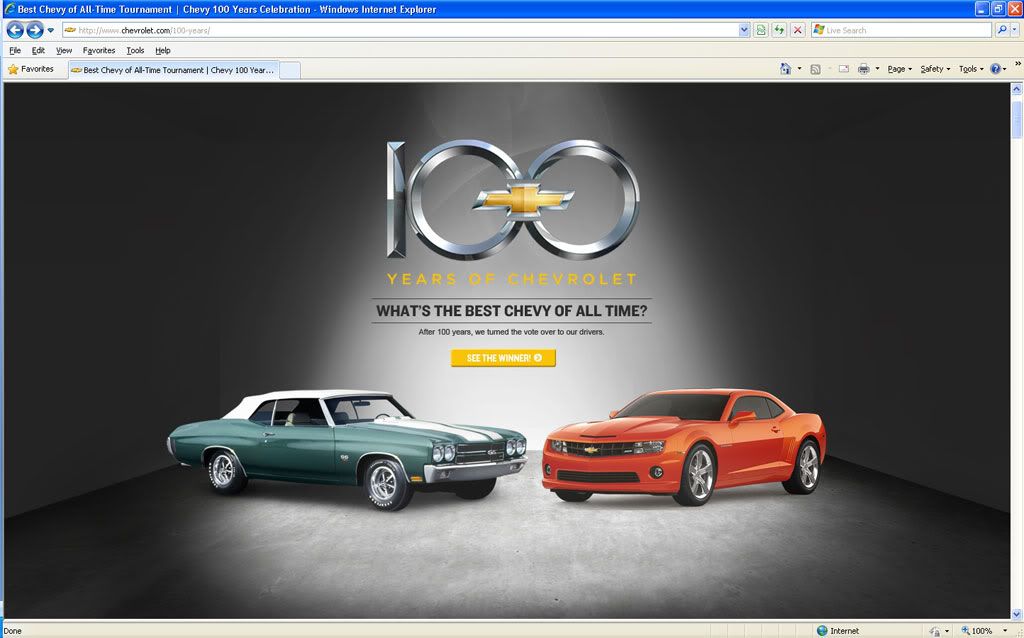
Task: Click the red Stop loading icon
Action: coord(797,30)
